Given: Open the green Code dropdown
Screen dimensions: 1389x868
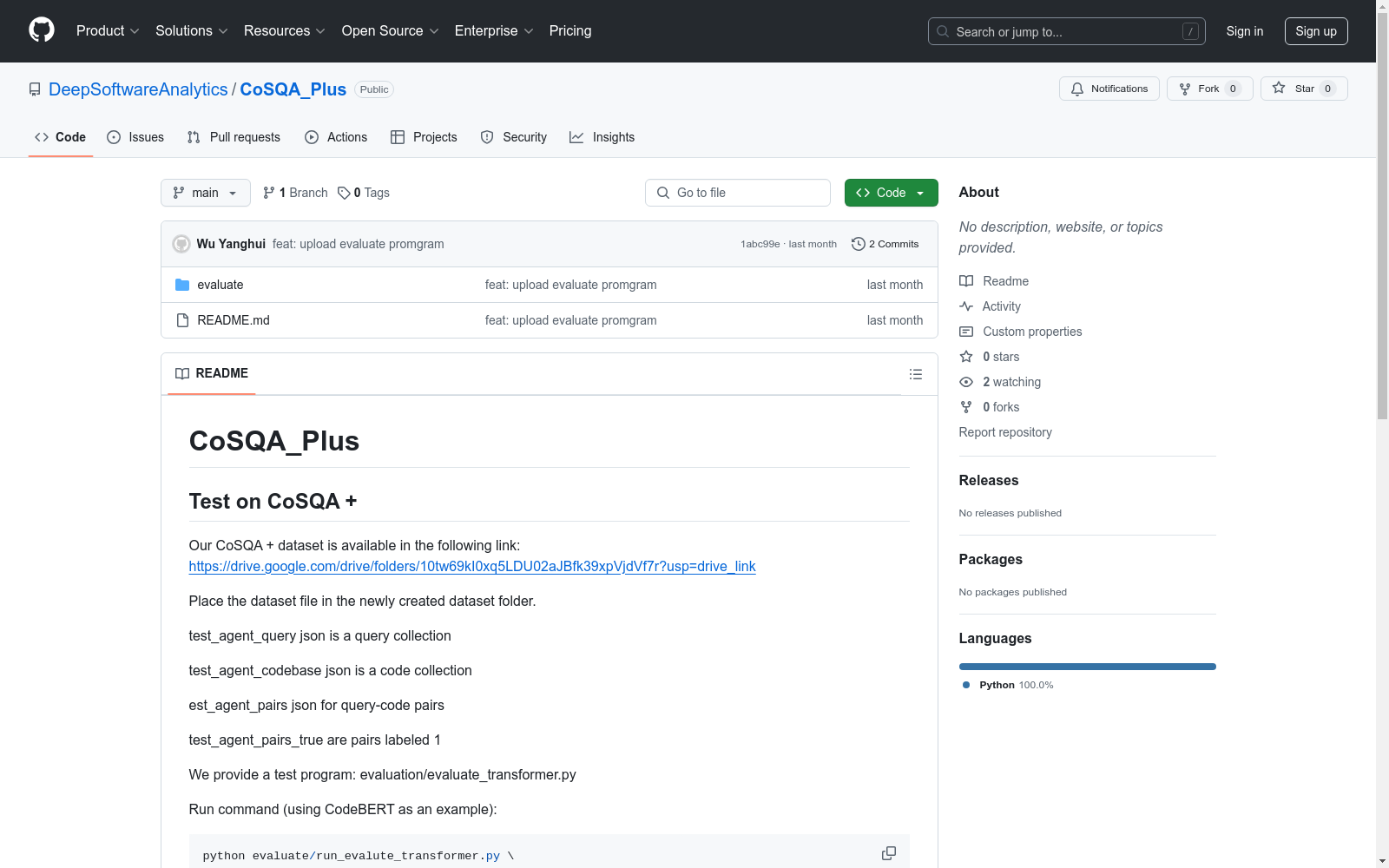Looking at the screenshot, I should [891, 193].
